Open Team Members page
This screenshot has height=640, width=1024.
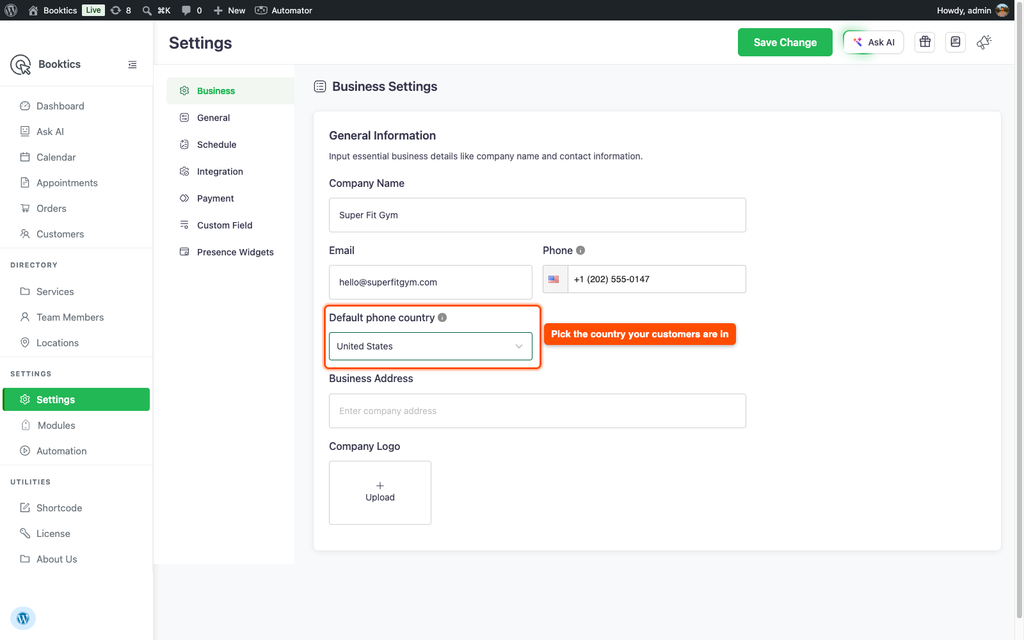tap(70, 317)
